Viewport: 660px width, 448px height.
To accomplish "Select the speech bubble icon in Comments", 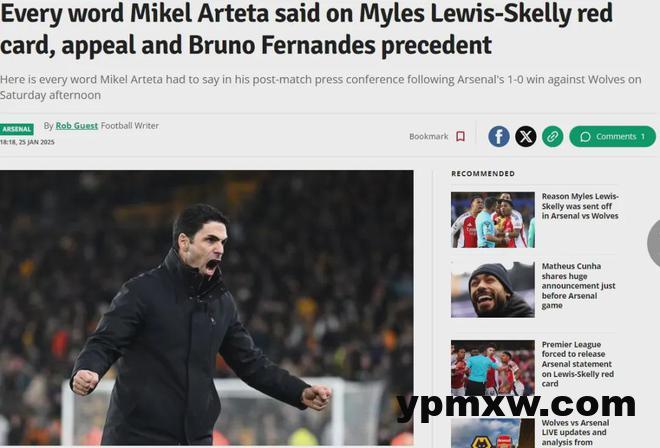I will [x=585, y=137].
